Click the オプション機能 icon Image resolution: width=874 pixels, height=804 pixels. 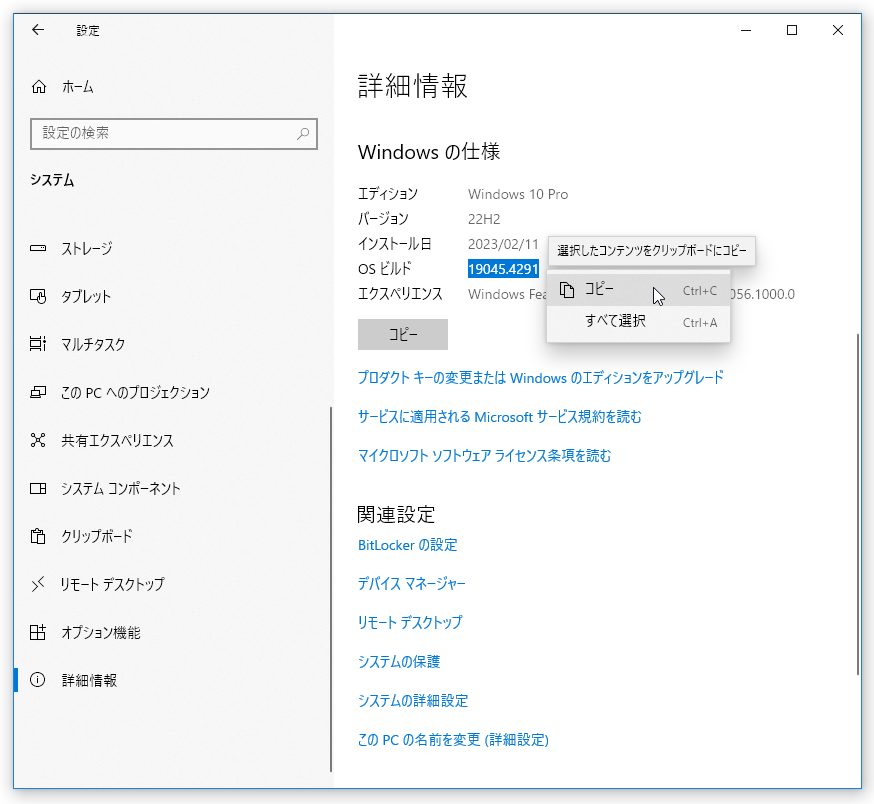point(38,632)
